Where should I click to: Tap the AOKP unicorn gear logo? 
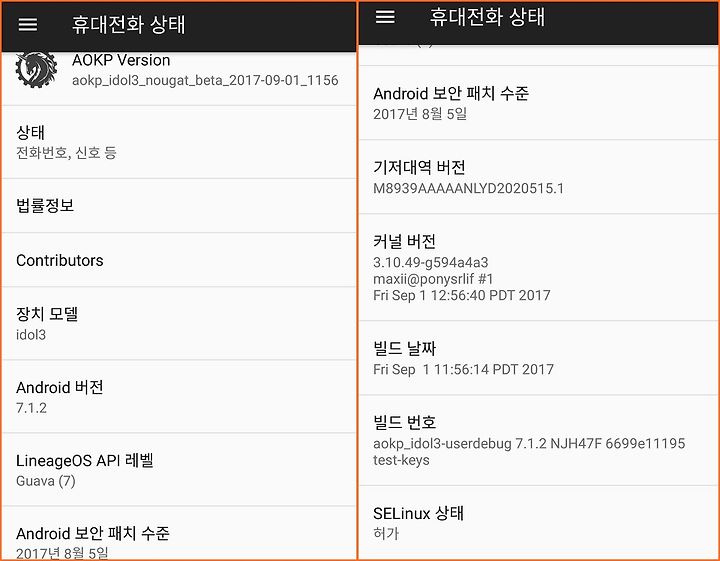[x=36, y=69]
